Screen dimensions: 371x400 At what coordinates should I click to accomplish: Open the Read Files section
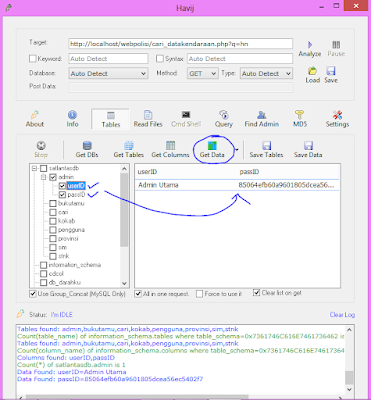[x=148, y=119]
